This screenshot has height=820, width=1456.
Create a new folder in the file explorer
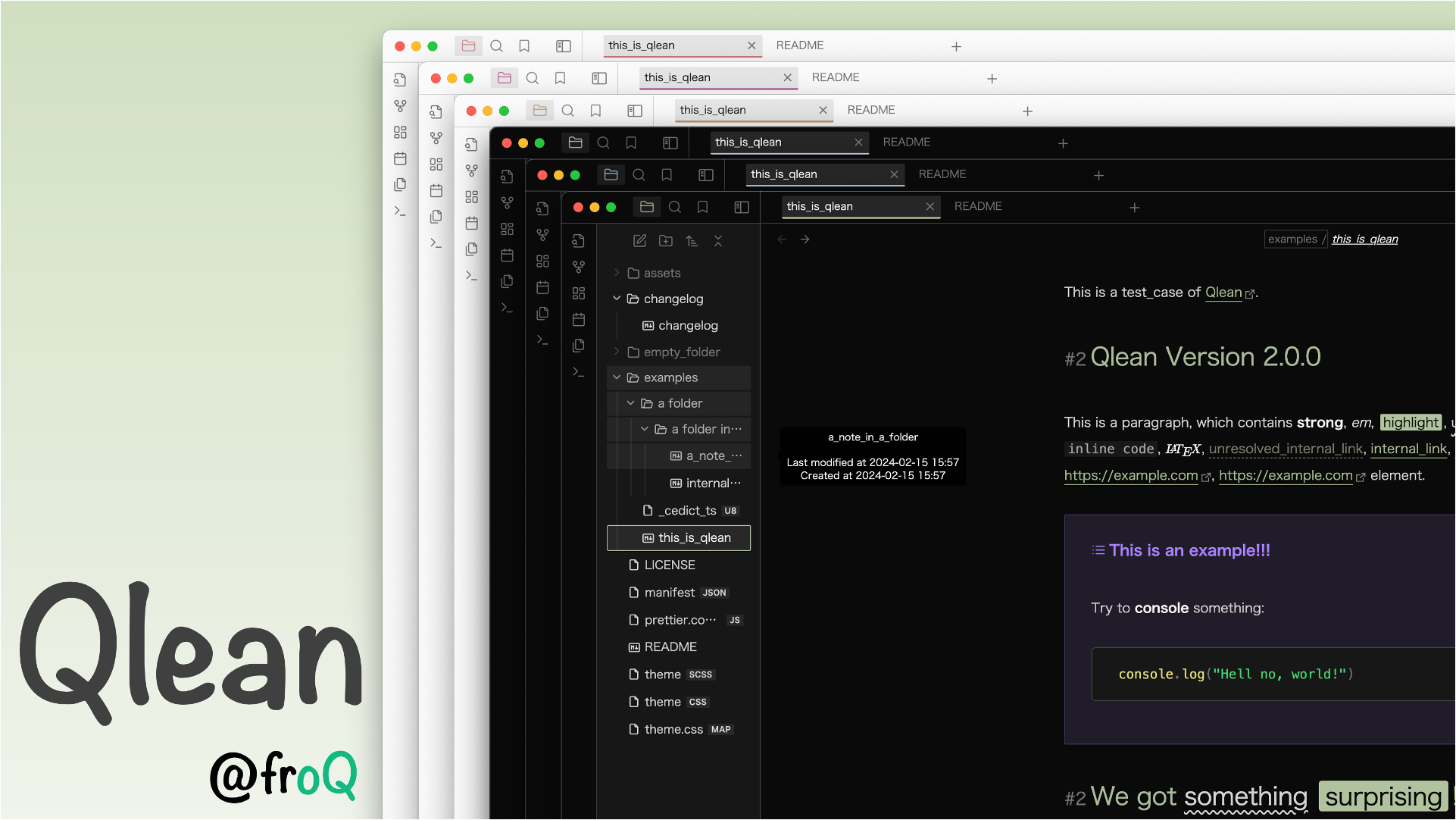tap(665, 239)
